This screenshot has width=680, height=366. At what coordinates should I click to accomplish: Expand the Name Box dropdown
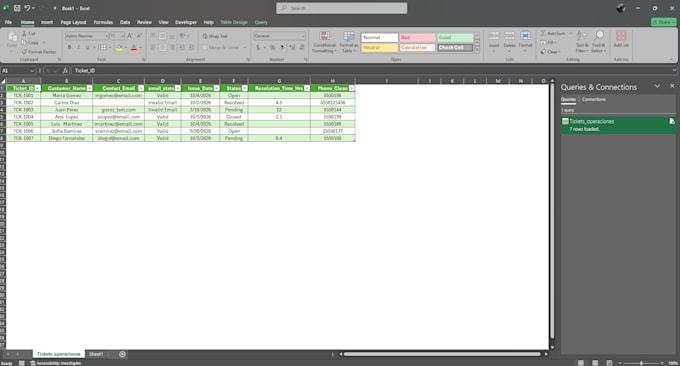pyautogui.click(x=32, y=71)
